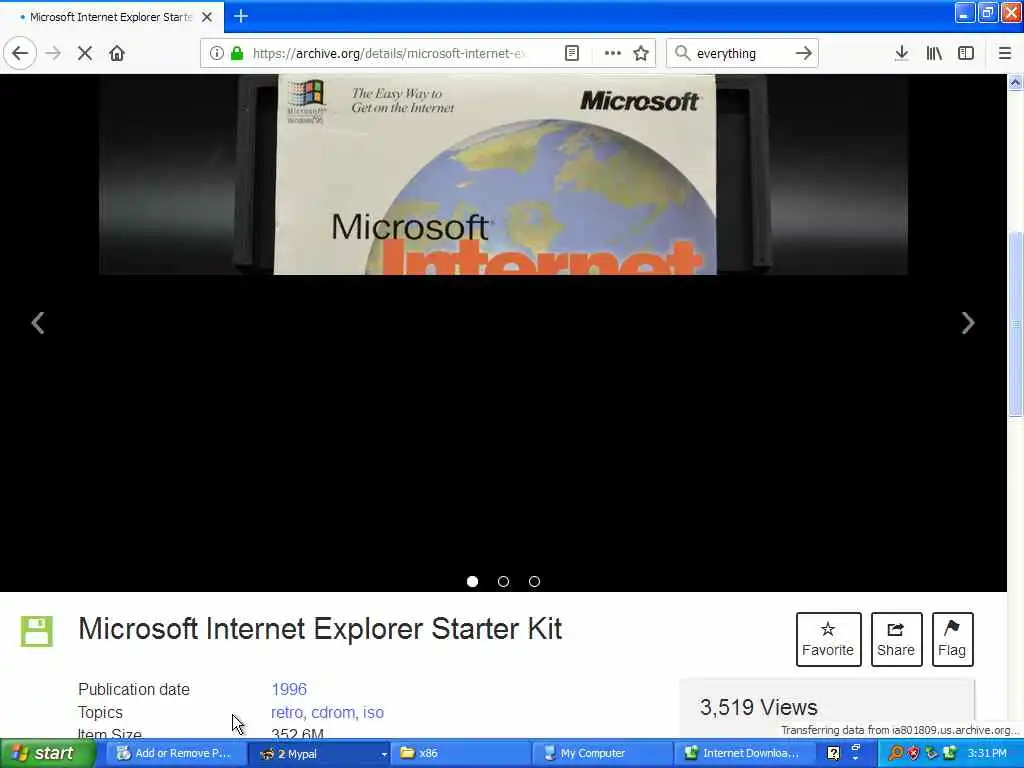Go back to previous page
The height and width of the screenshot is (768, 1024).
click(x=20, y=54)
